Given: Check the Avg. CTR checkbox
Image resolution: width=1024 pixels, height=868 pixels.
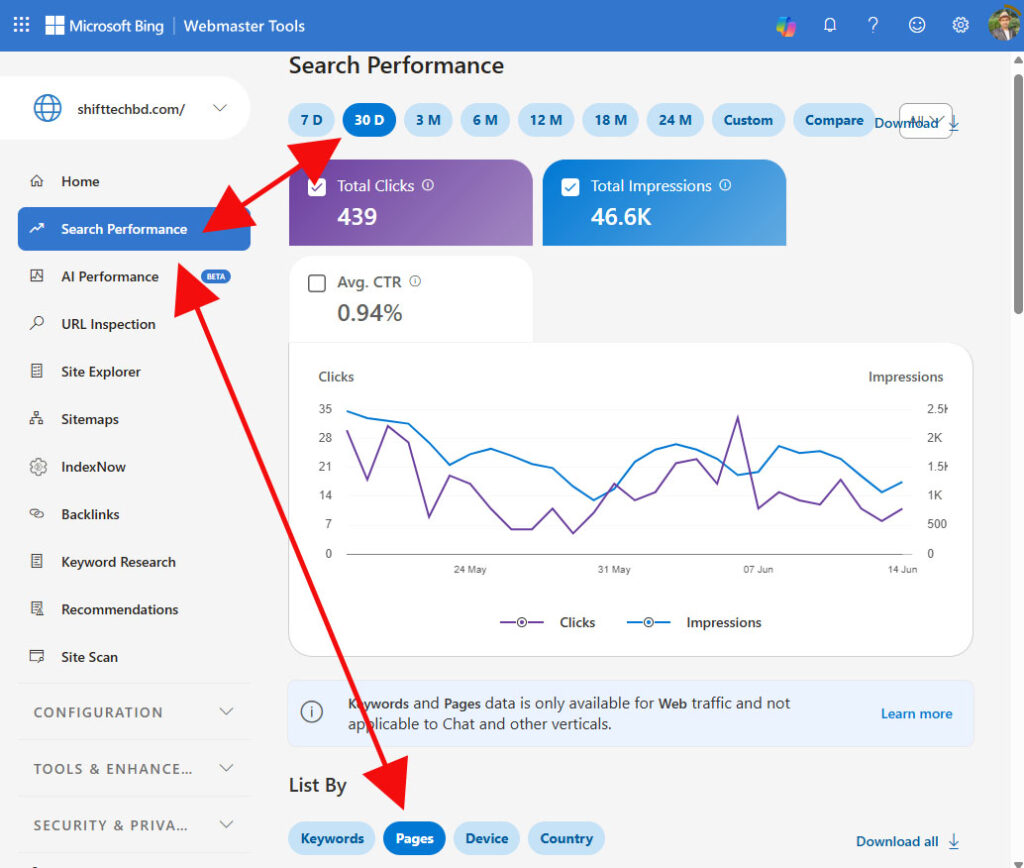Looking at the screenshot, I should point(317,283).
